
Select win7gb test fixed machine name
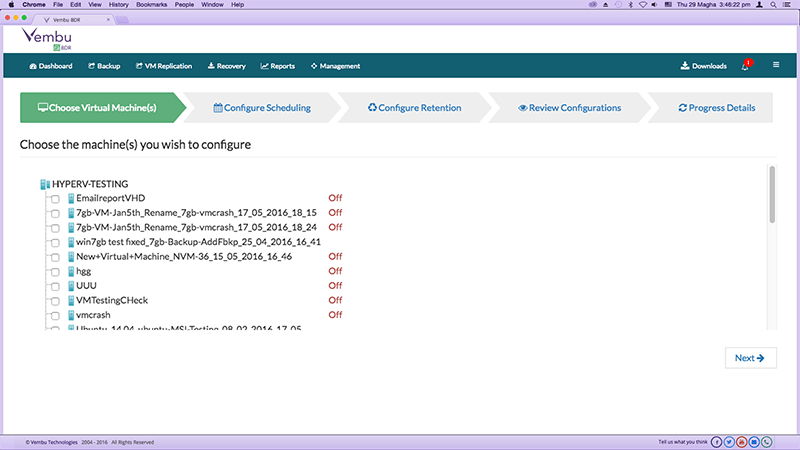(x=198, y=242)
